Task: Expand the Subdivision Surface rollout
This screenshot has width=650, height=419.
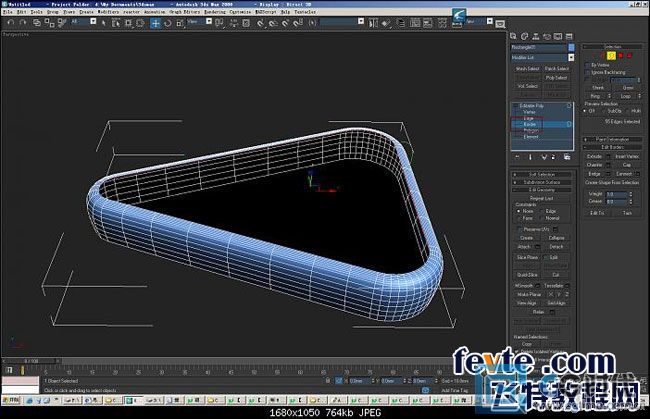Action: 542,182
